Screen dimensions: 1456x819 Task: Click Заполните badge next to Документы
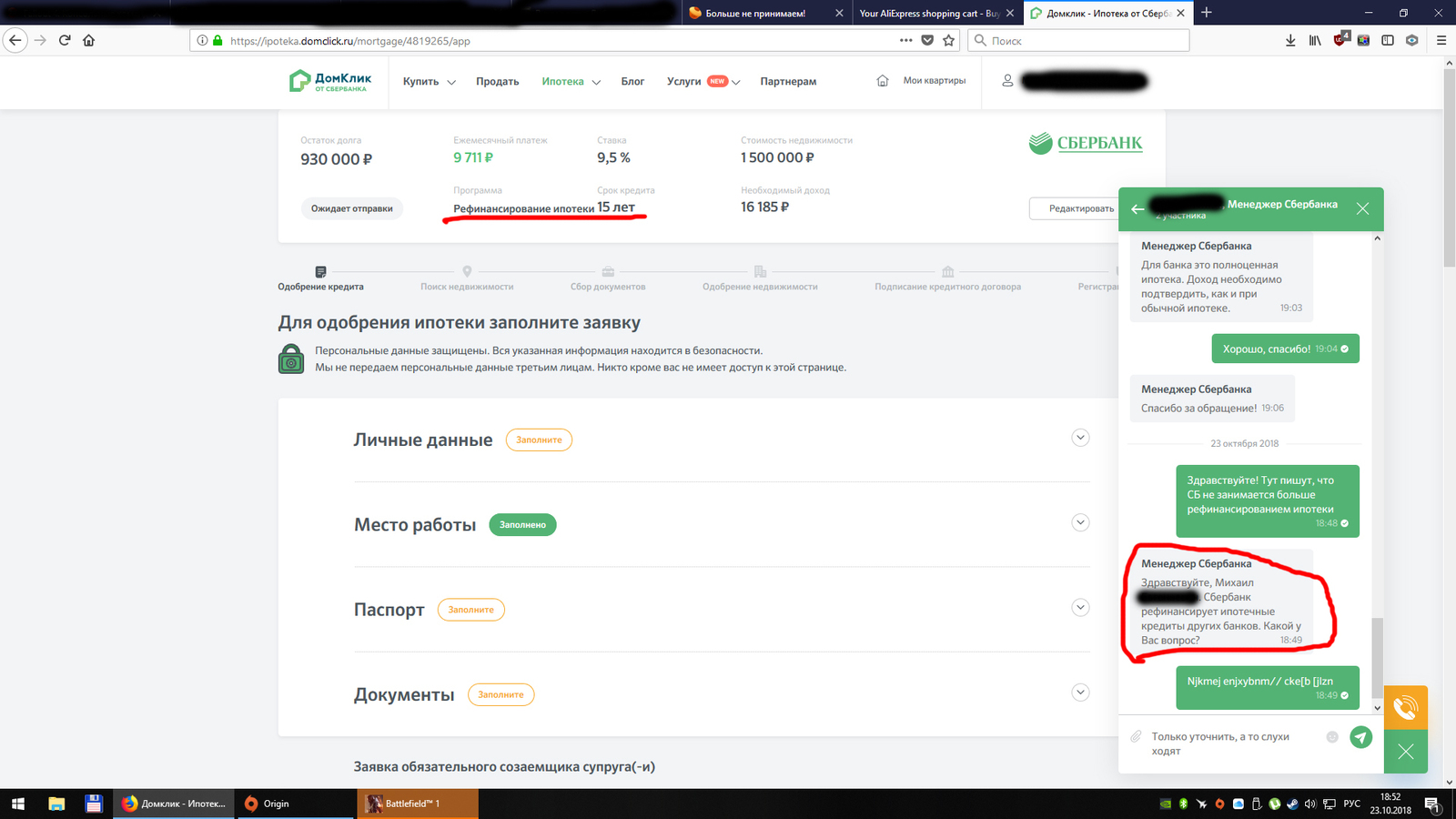pyautogui.click(x=500, y=694)
